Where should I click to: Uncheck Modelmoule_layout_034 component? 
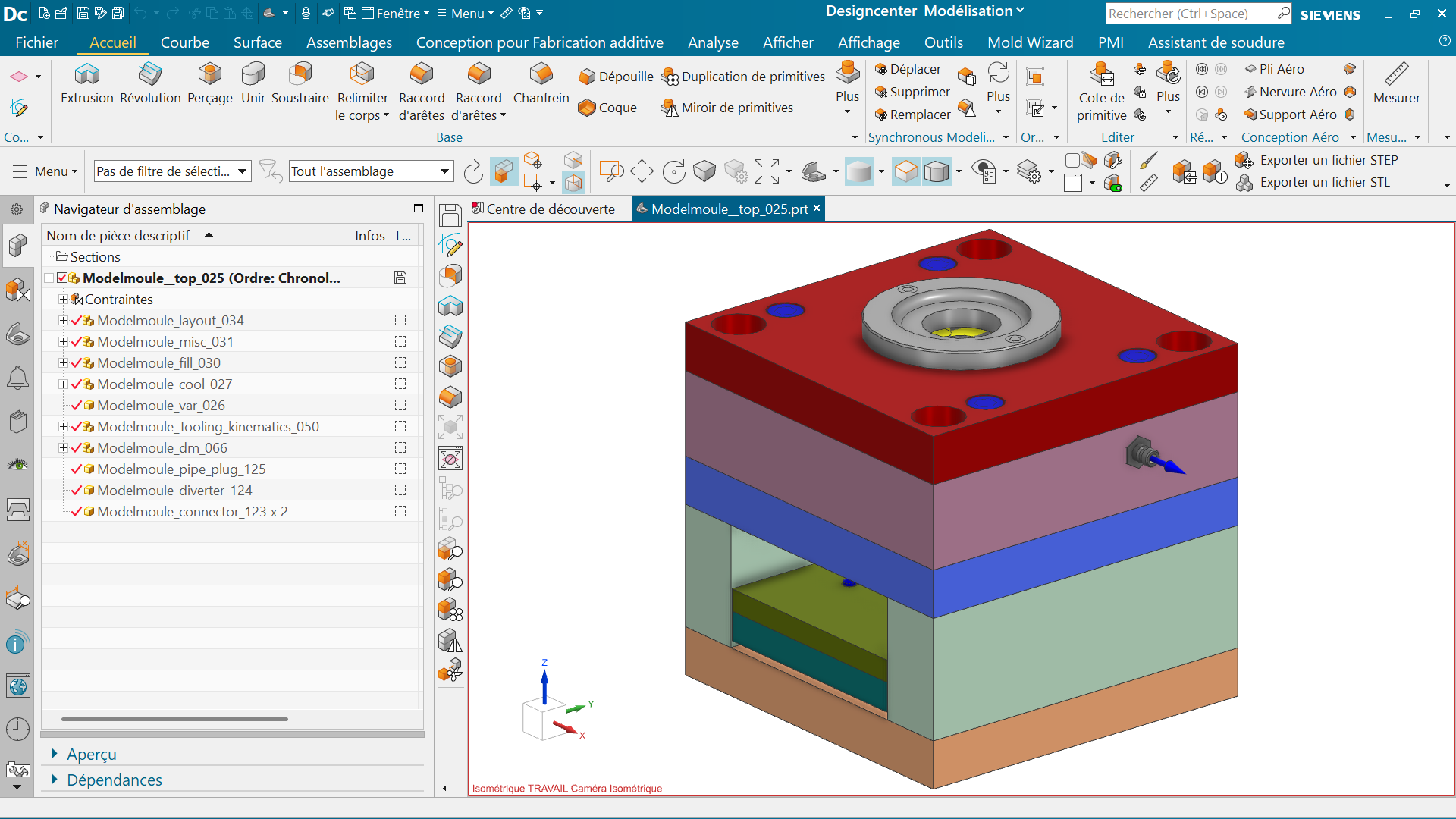[76, 321]
